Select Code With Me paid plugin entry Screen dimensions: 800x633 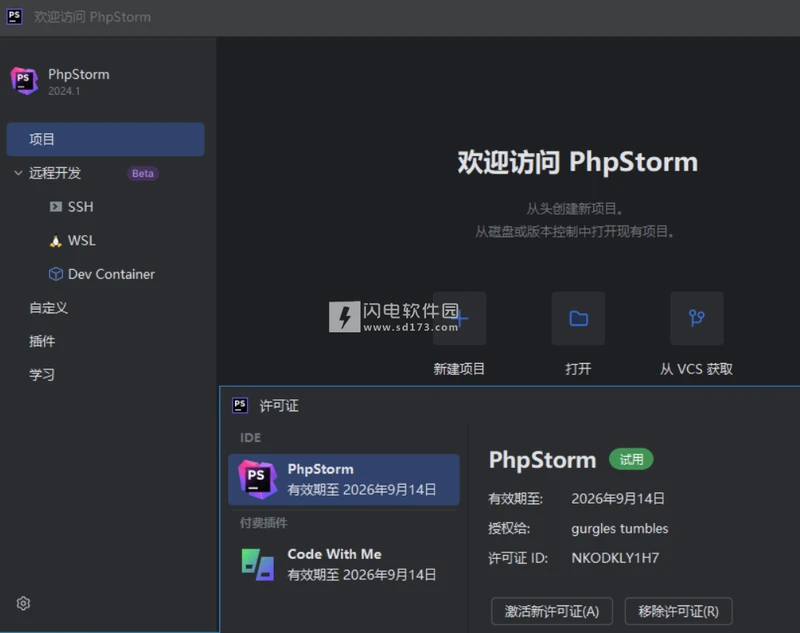click(344, 564)
